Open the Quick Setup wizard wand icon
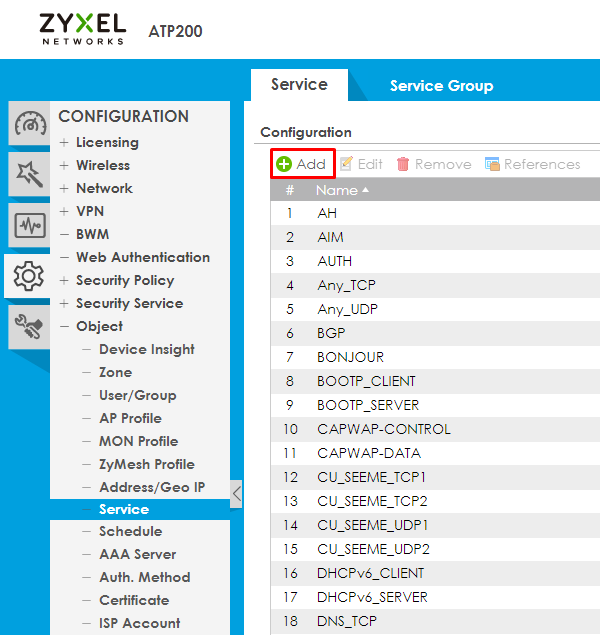The image size is (600, 635). coord(29,174)
